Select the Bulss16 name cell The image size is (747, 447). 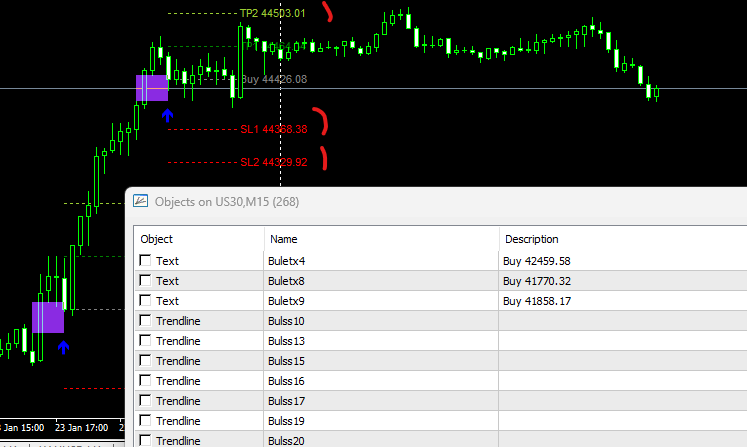381,381
